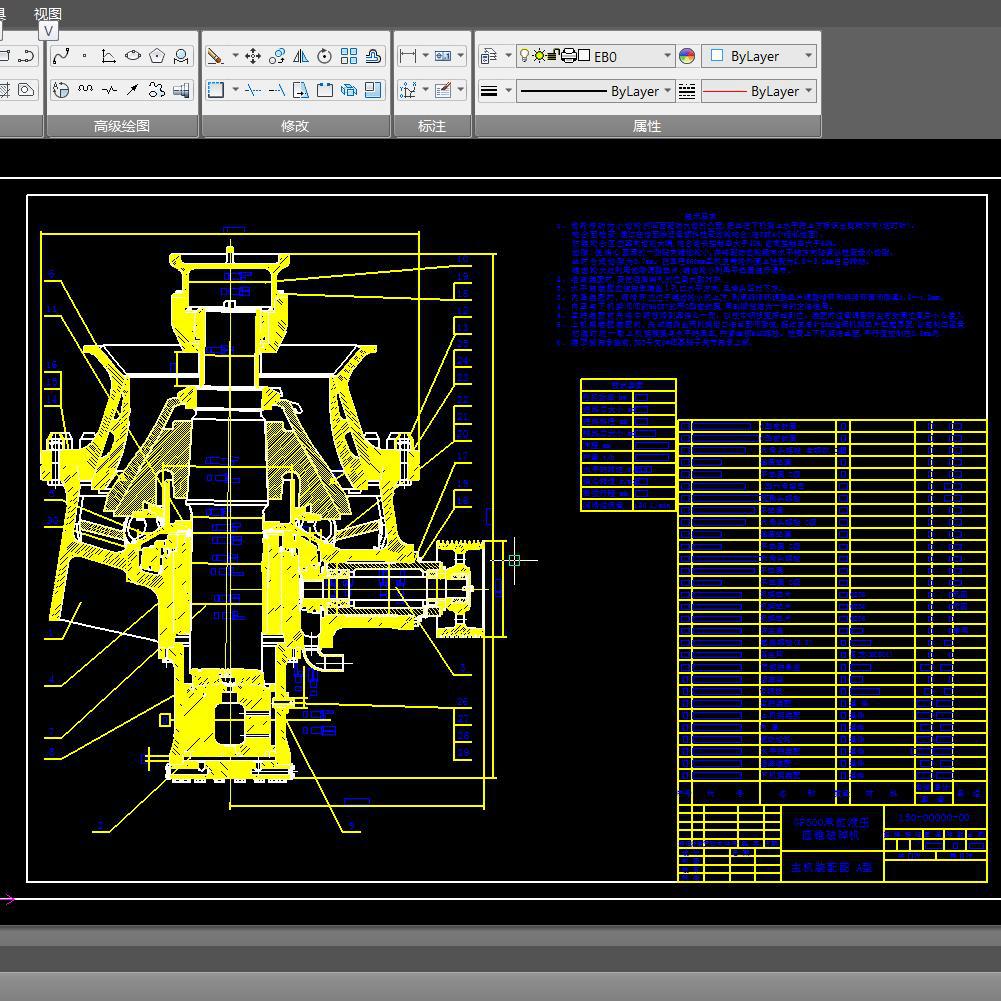
Task: Toggle the layer lock icon
Action: coord(553,56)
